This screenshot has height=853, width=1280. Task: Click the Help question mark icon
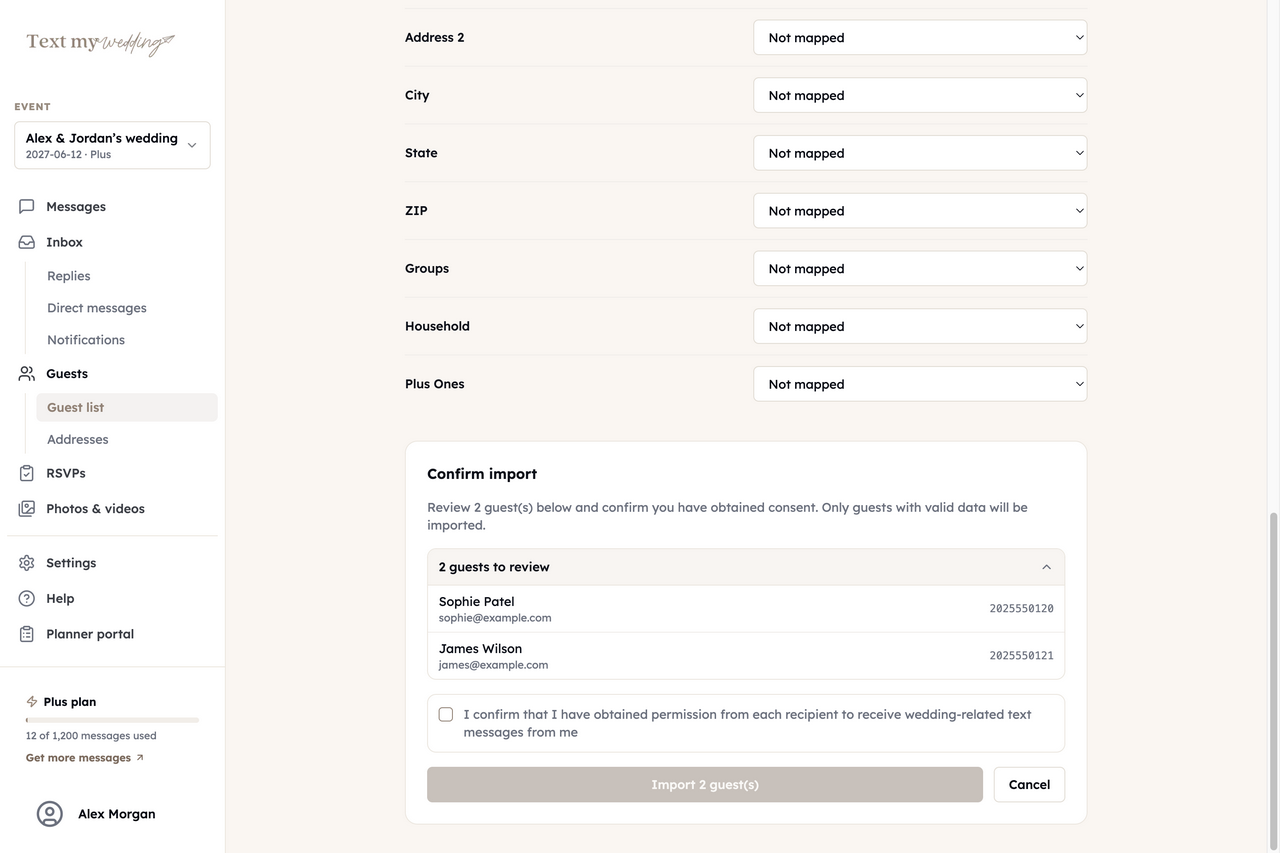[27, 598]
